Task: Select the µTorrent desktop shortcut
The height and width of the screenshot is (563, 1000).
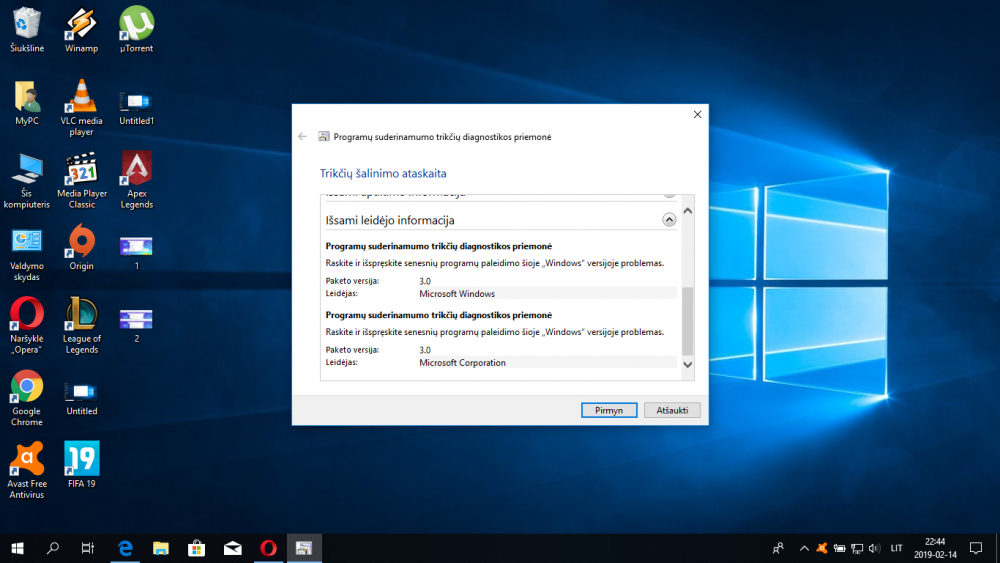Action: (x=136, y=29)
